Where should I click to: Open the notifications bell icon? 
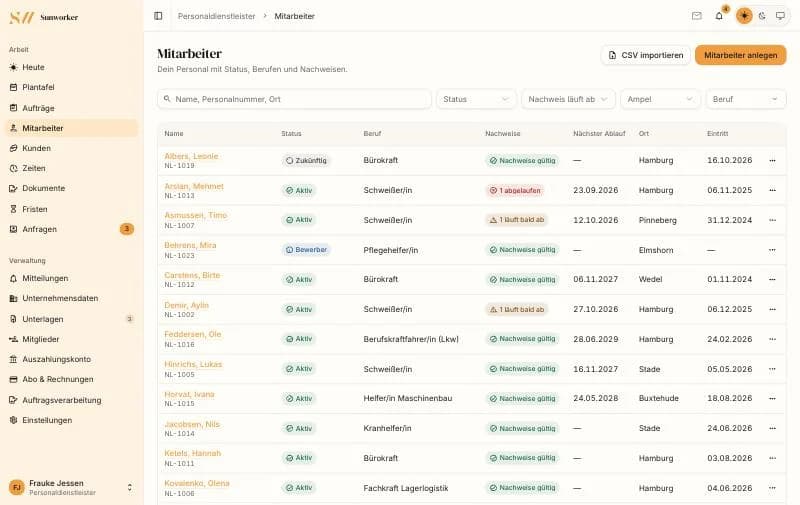click(x=719, y=16)
